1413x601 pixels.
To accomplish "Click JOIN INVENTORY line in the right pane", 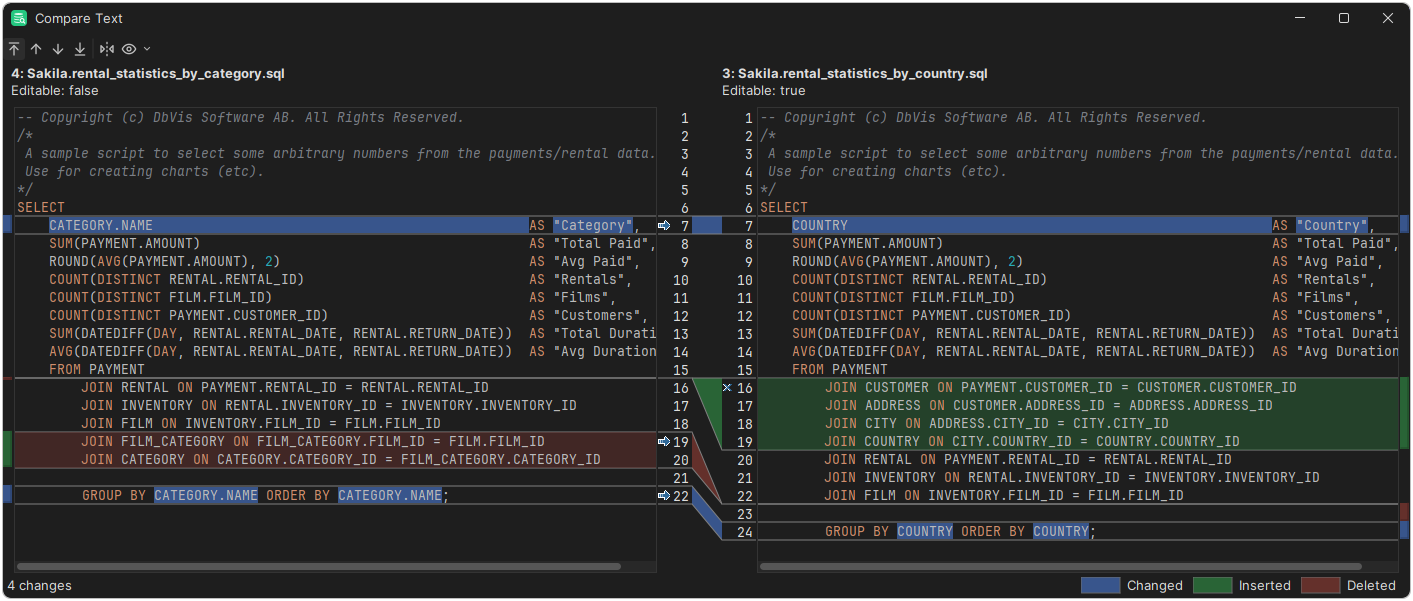I will (1072, 478).
